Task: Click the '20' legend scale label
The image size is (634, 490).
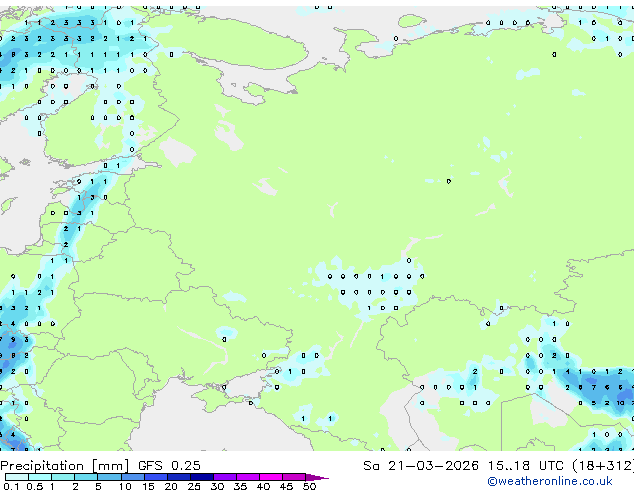Action: (x=171, y=486)
